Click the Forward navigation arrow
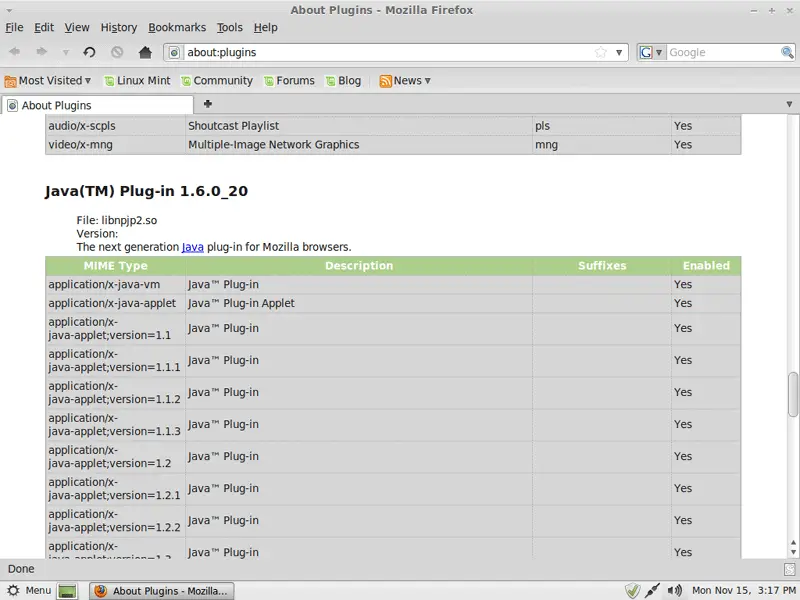The image size is (800, 600). [x=41, y=52]
